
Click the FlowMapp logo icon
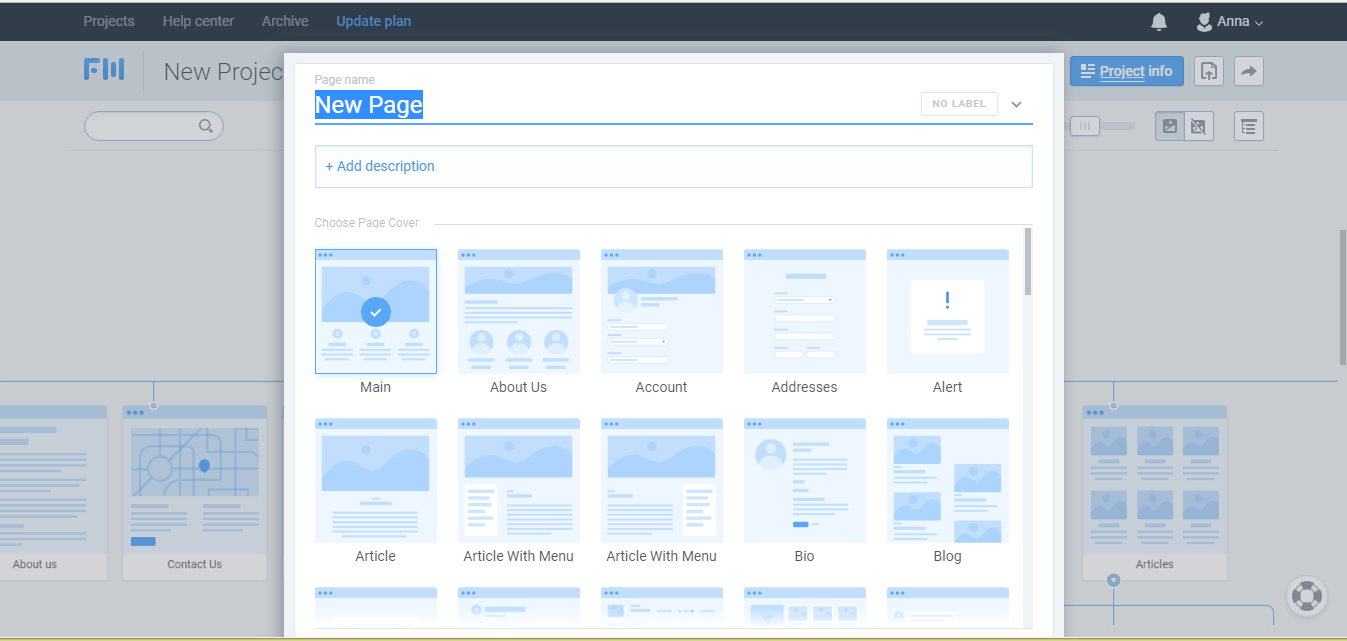[104, 69]
